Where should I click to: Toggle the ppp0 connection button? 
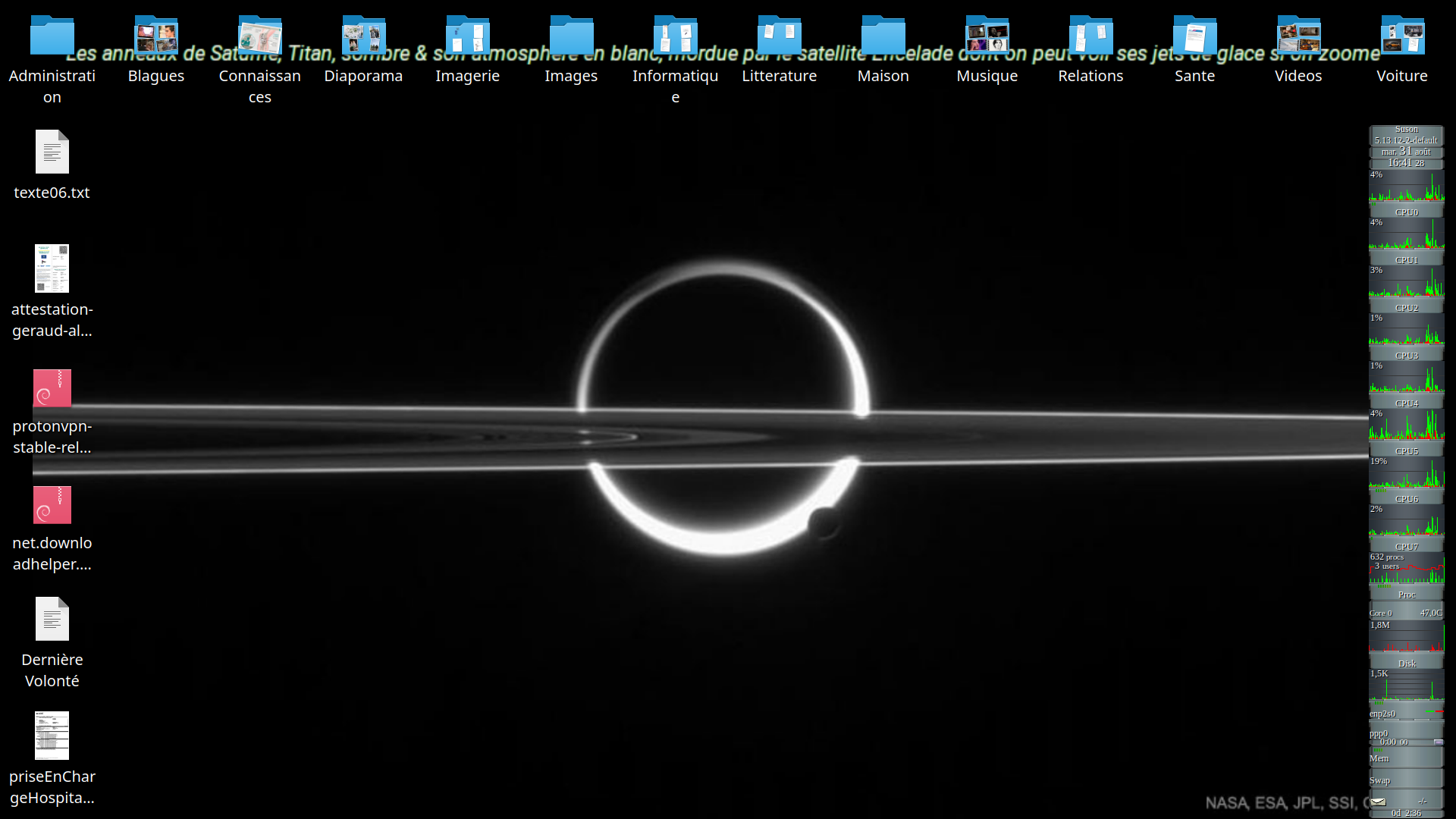[x=1438, y=742]
